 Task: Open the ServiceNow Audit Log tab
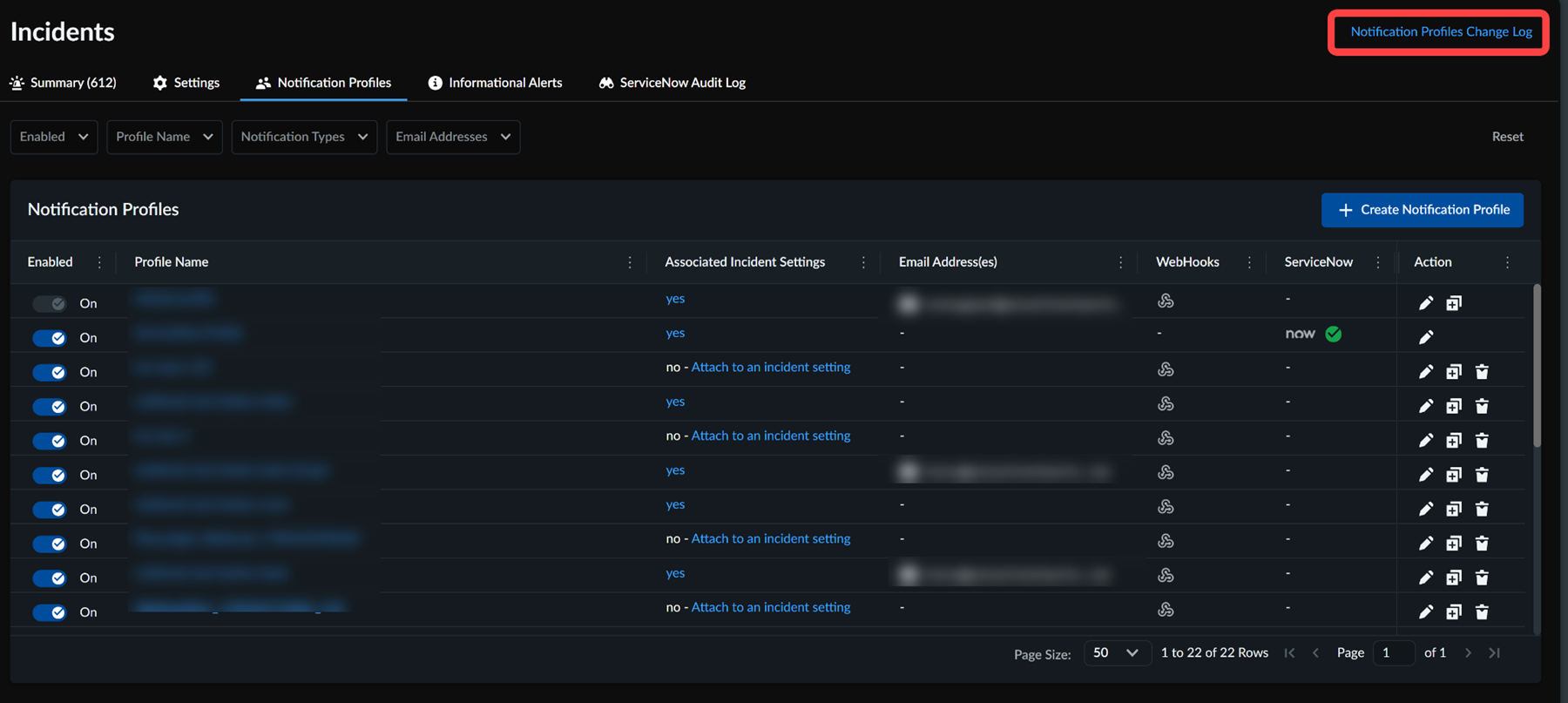(x=672, y=83)
